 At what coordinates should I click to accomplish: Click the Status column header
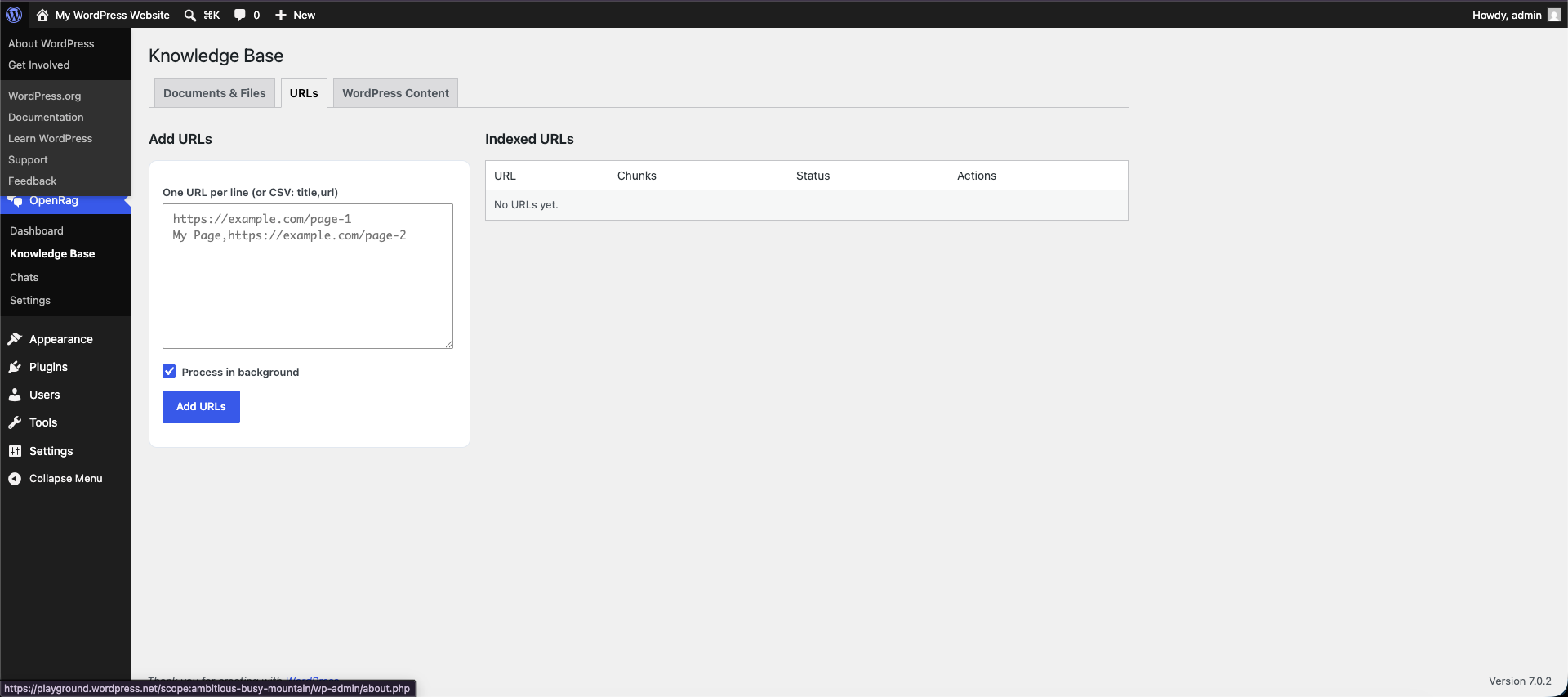click(x=813, y=176)
